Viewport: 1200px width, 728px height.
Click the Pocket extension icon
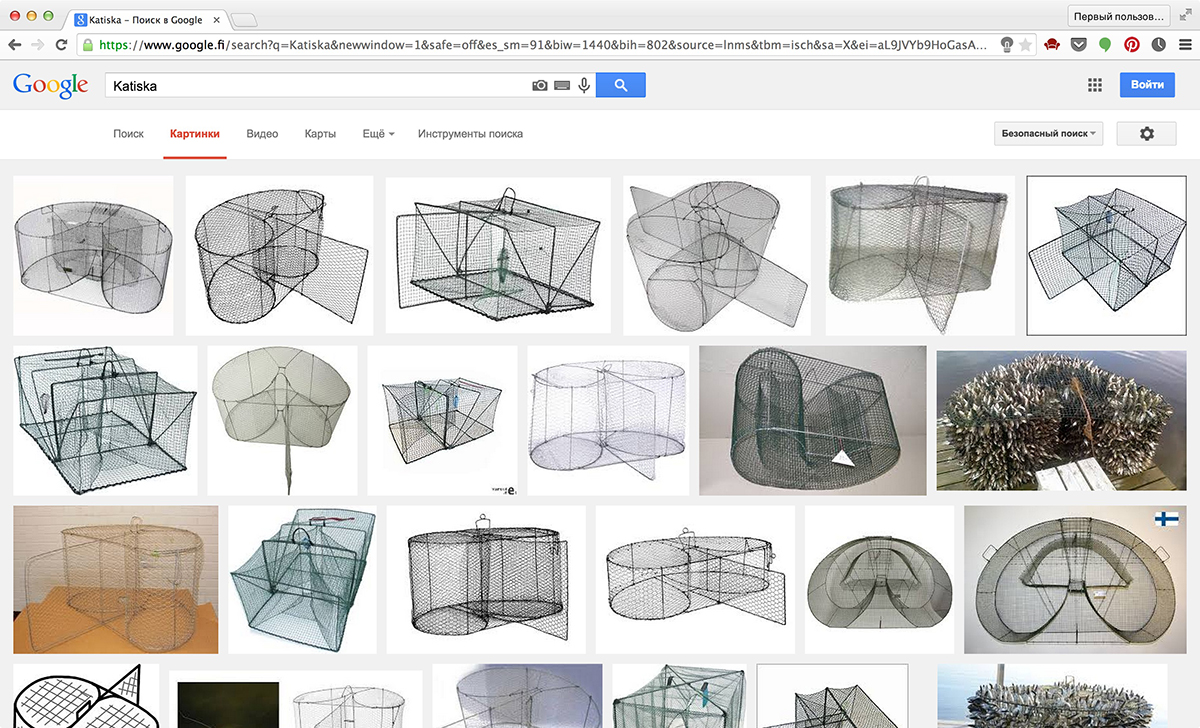click(x=1080, y=45)
